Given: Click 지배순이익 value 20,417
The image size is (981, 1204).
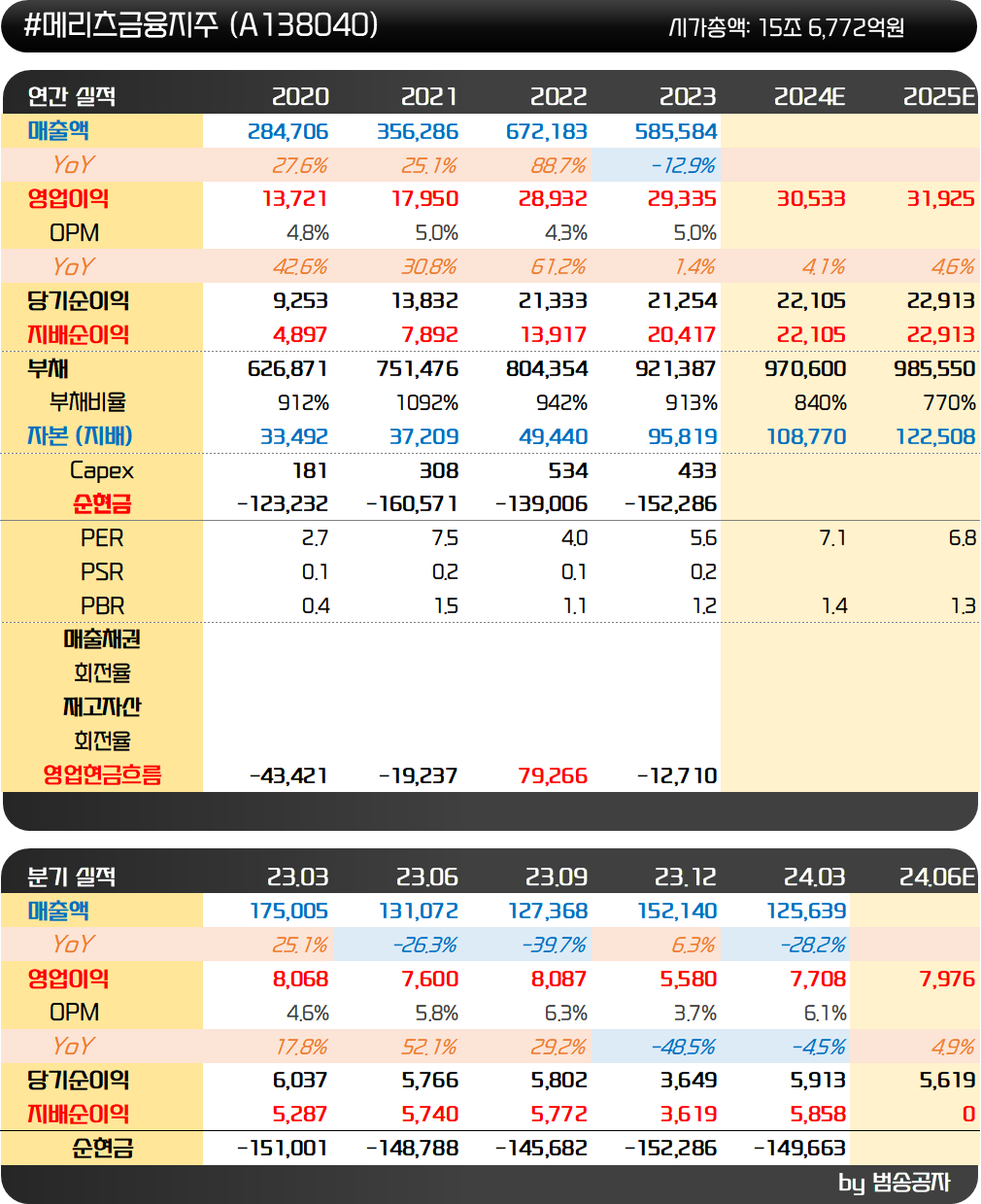Looking at the screenshot, I should pos(682,335).
